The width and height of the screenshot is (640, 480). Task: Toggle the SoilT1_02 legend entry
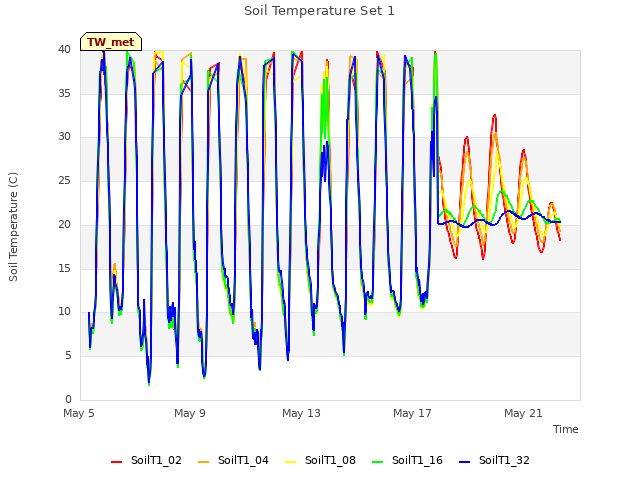click(146, 460)
